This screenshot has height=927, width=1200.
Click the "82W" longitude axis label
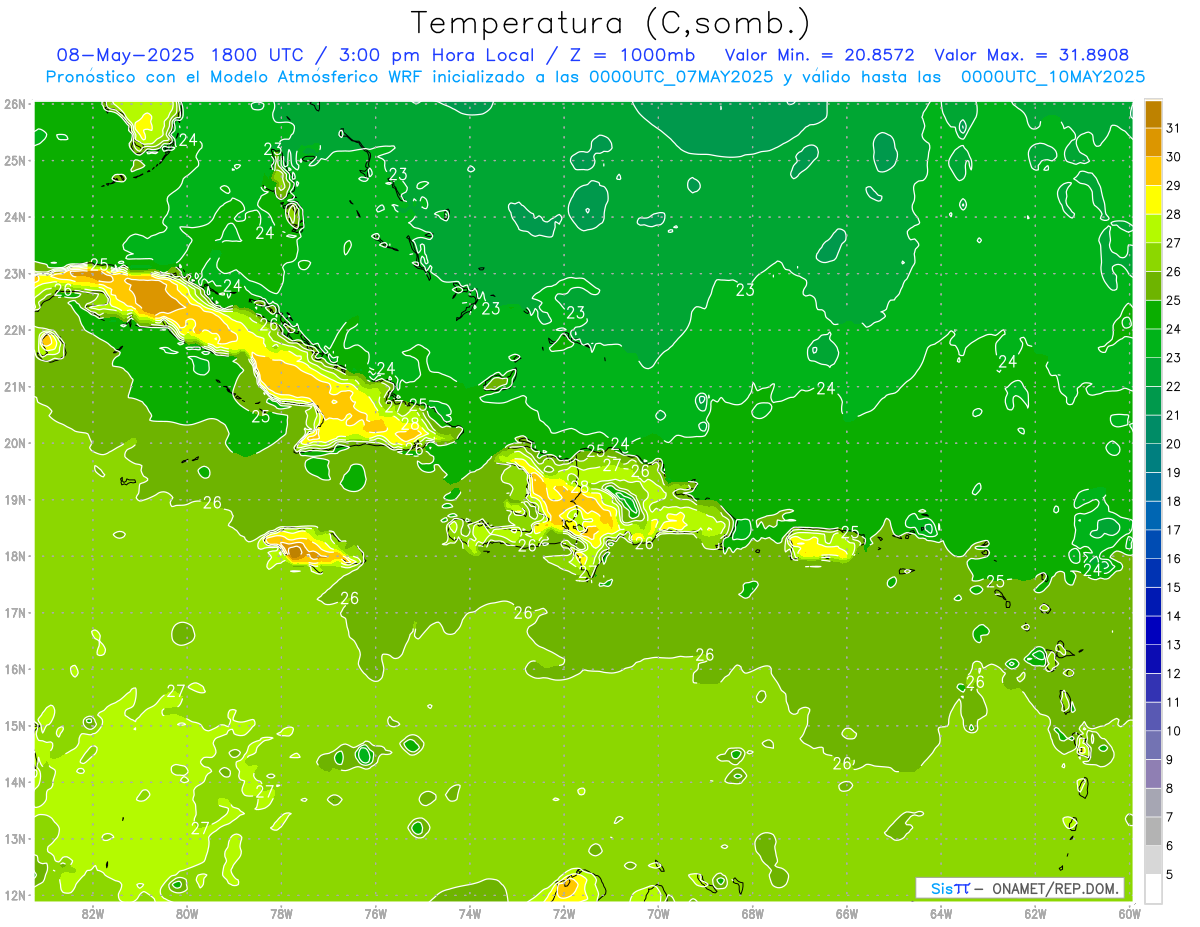pos(93,913)
